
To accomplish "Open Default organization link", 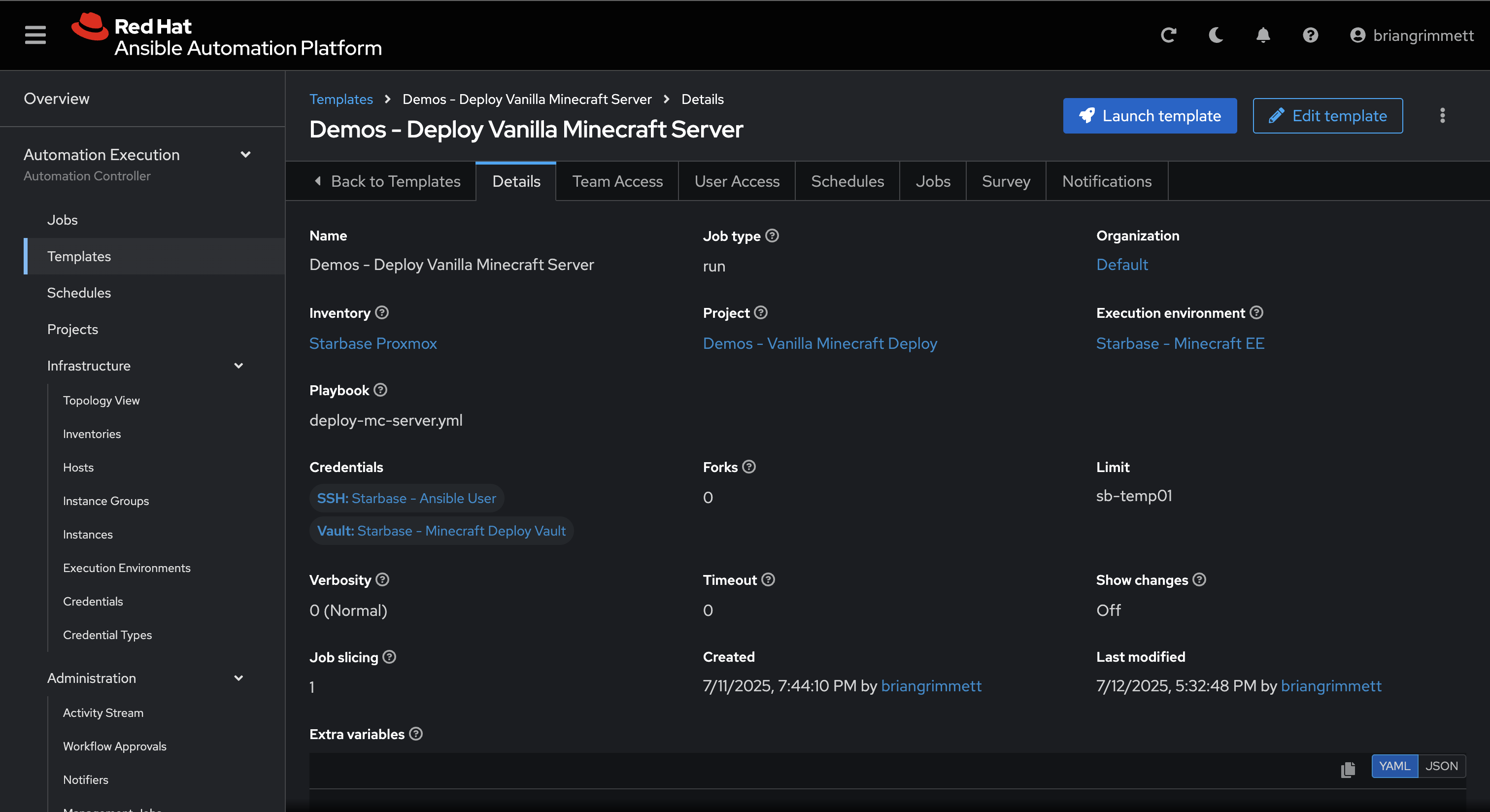I will 1122,264.
